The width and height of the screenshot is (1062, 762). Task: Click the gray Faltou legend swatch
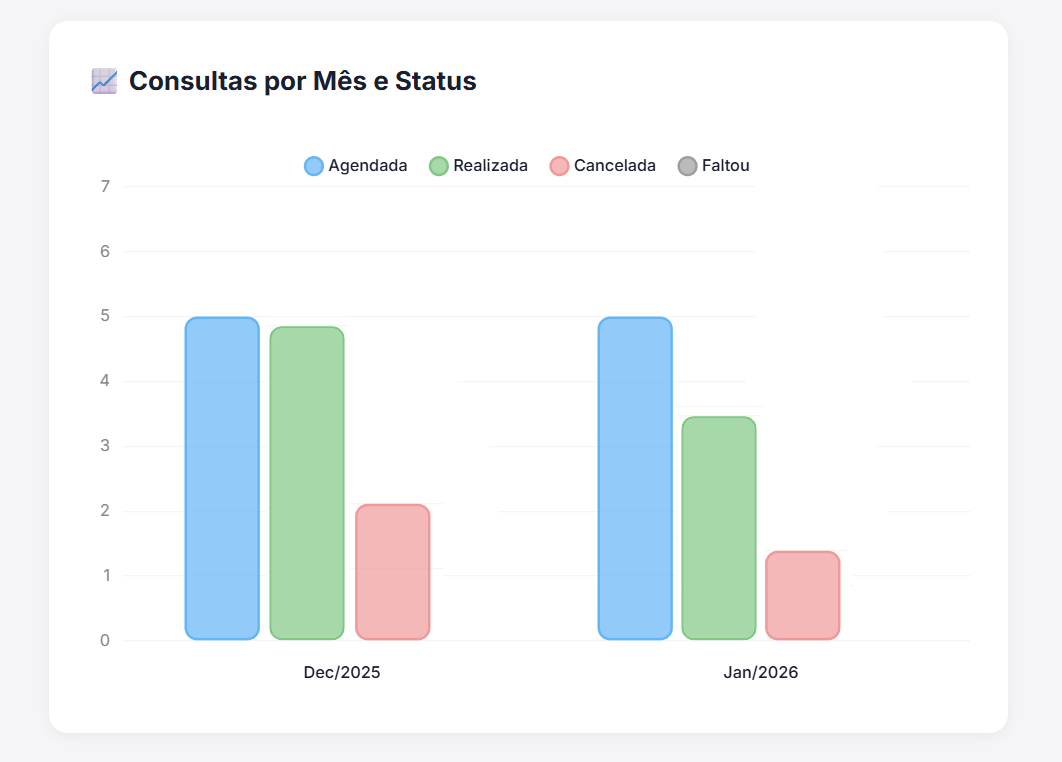(687, 166)
